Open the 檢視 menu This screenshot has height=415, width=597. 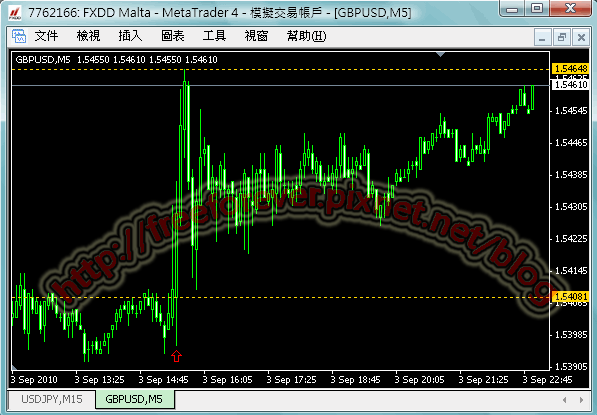pyautogui.click(x=88, y=36)
